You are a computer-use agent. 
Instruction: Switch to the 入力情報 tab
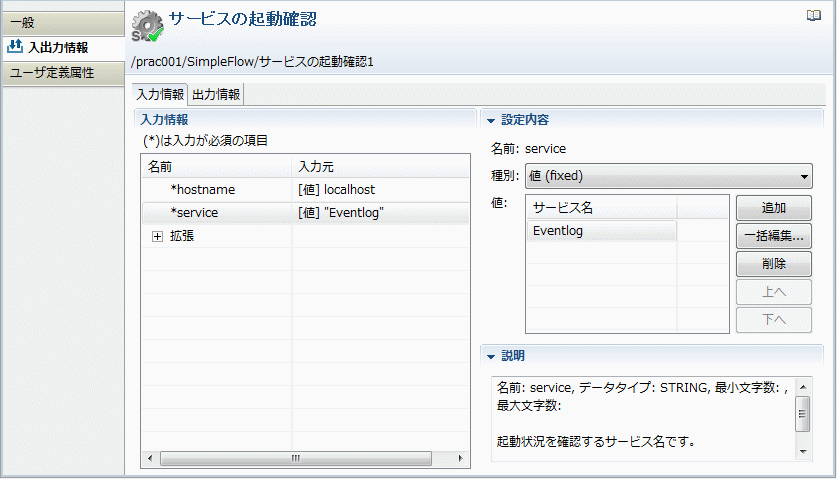160,95
